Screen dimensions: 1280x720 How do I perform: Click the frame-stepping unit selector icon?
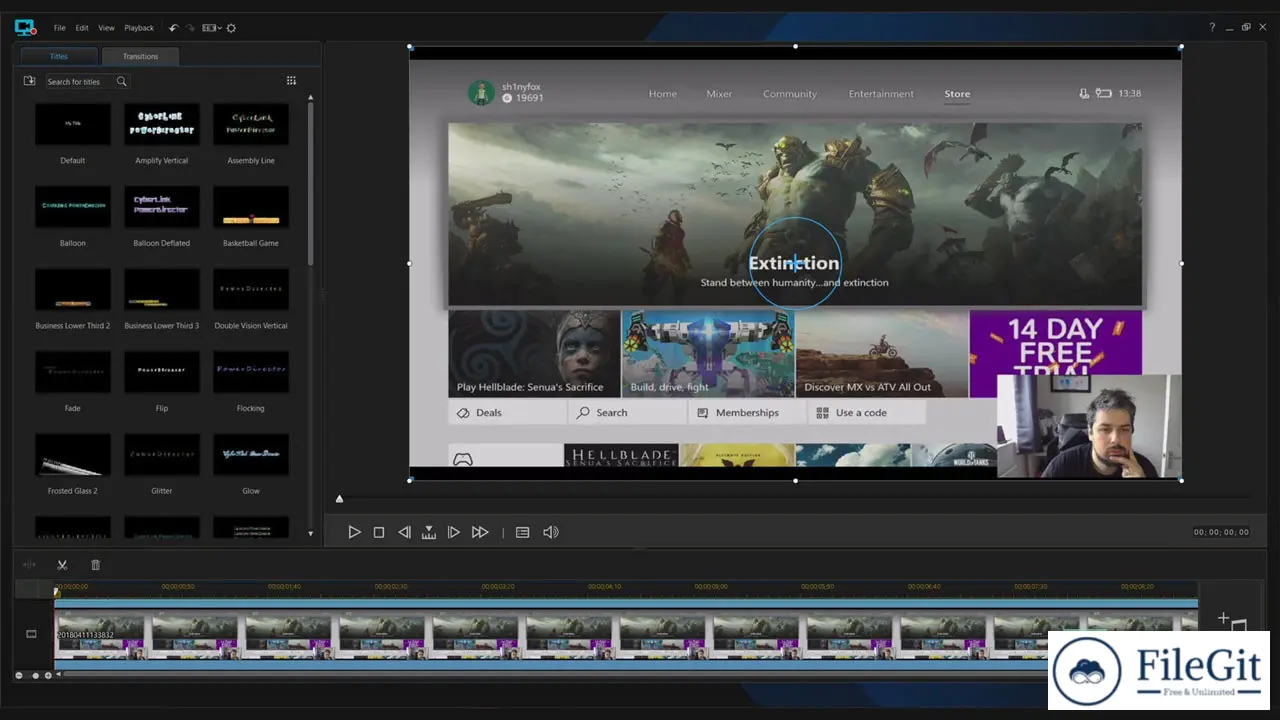(429, 533)
